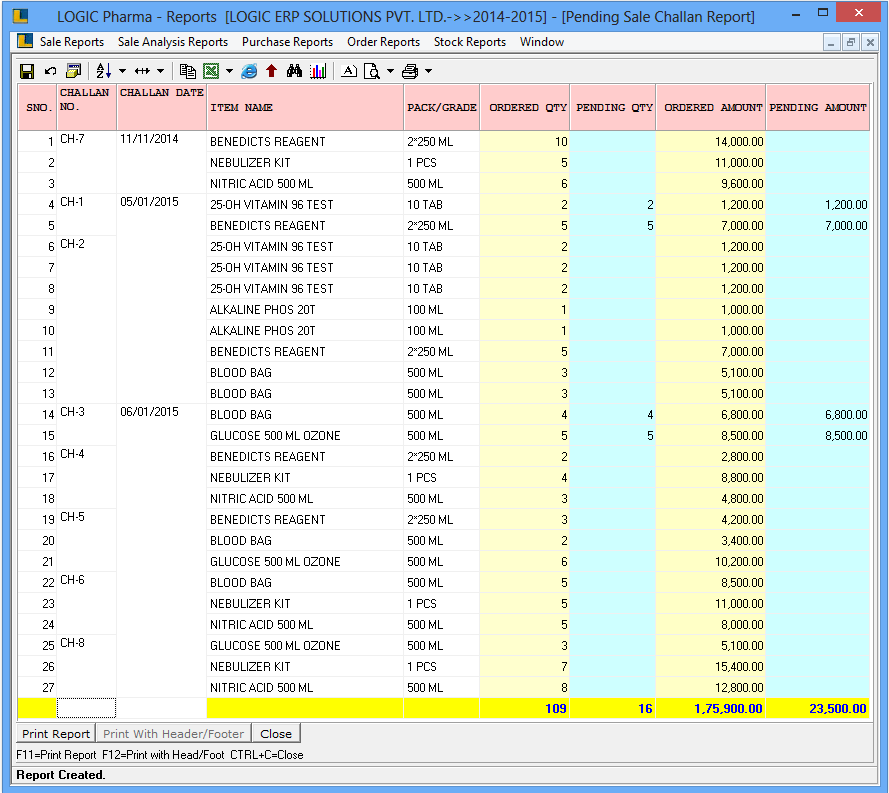Image resolution: width=889 pixels, height=793 pixels.
Task: Open report in Internet Explorer icon
Action: click(249, 71)
